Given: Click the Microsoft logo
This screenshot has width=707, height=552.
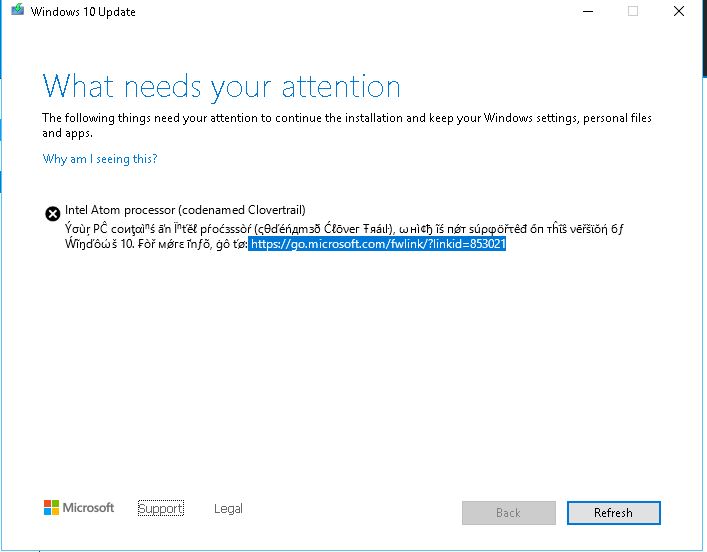Looking at the screenshot, I should coord(79,508).
